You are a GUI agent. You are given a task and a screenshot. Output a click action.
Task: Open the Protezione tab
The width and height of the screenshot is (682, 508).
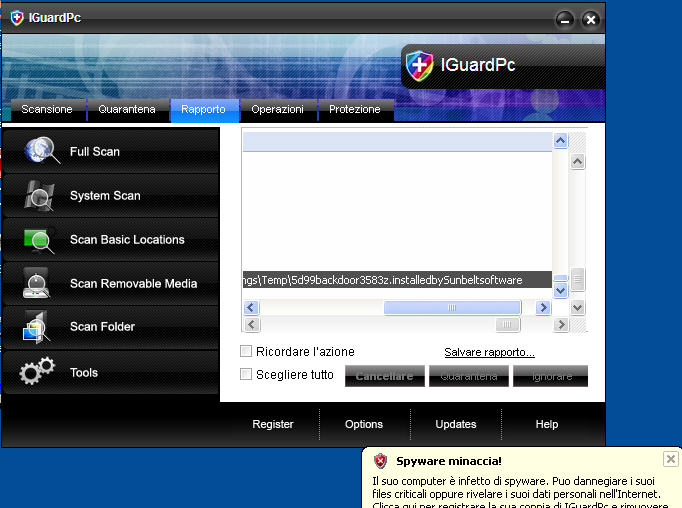pos(355,110)
